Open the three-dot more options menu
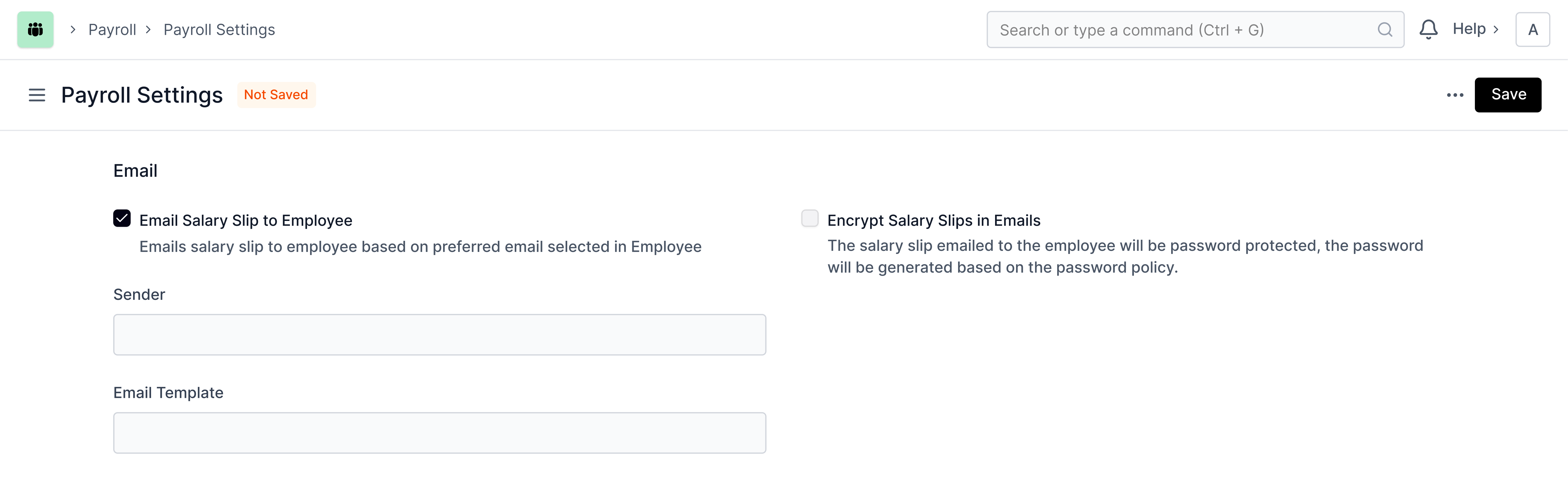Screen dimensions: 1568x499 [1455, 95]
